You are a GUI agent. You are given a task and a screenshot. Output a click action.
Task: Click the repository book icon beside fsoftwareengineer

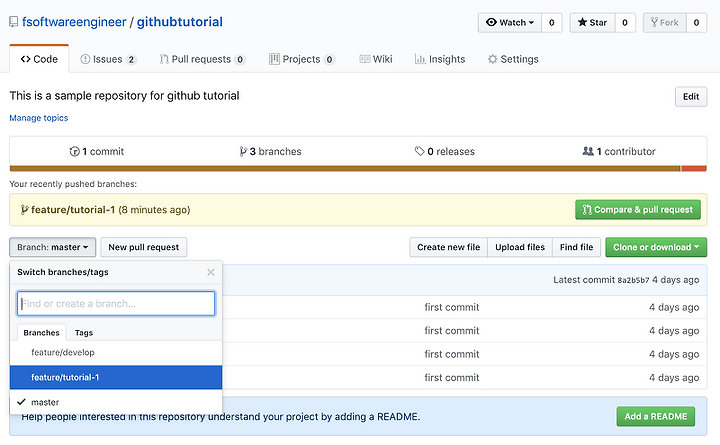[x=14, y=22]
